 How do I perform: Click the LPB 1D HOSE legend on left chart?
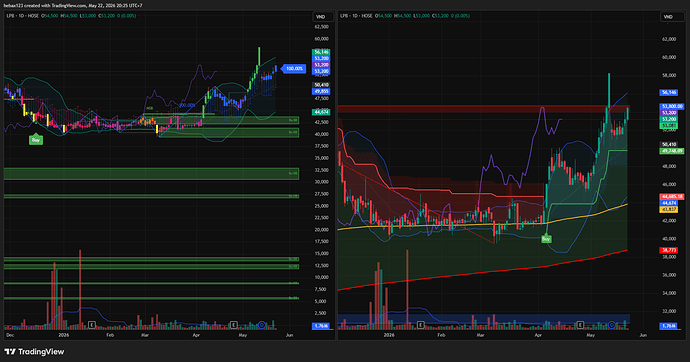pyautogui.click(x=23, y=16)
